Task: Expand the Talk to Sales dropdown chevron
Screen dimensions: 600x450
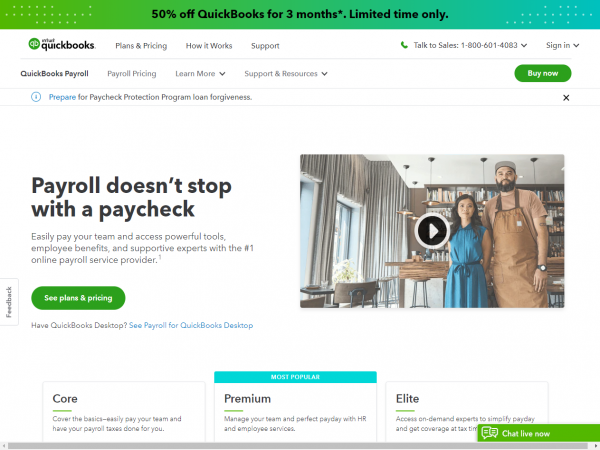Action: [524, 46]
